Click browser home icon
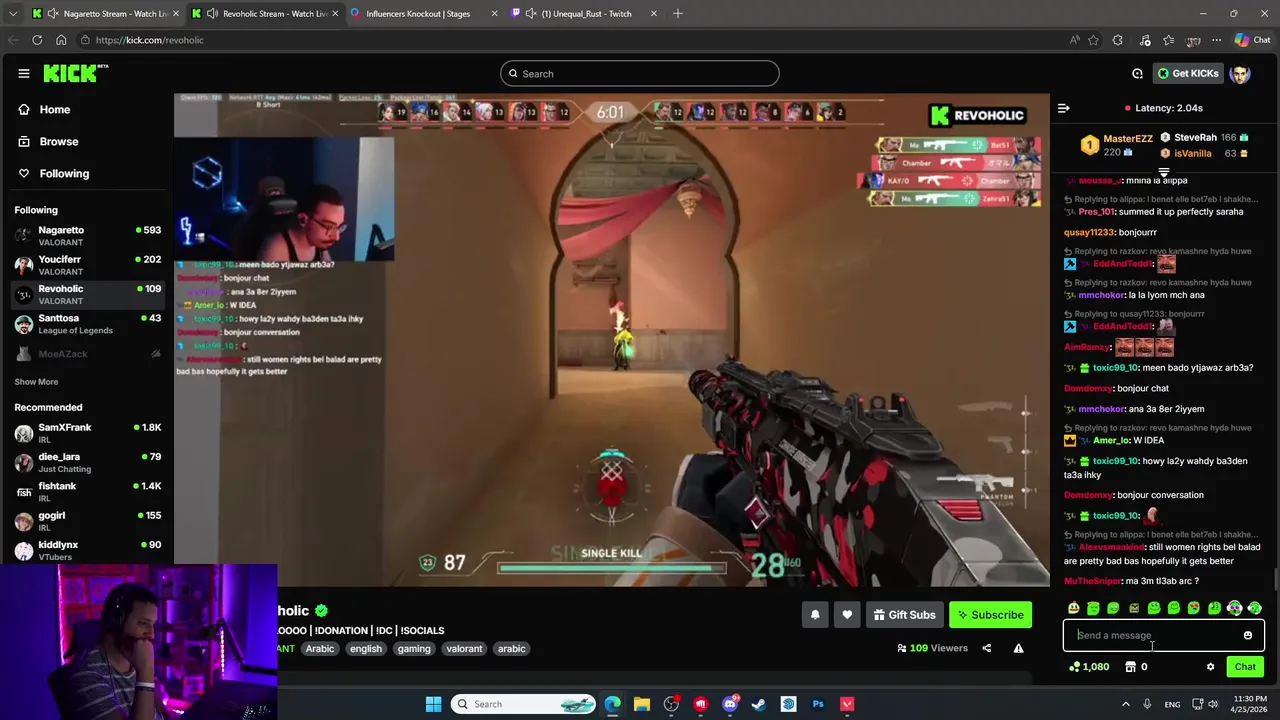 coord(61,40)
